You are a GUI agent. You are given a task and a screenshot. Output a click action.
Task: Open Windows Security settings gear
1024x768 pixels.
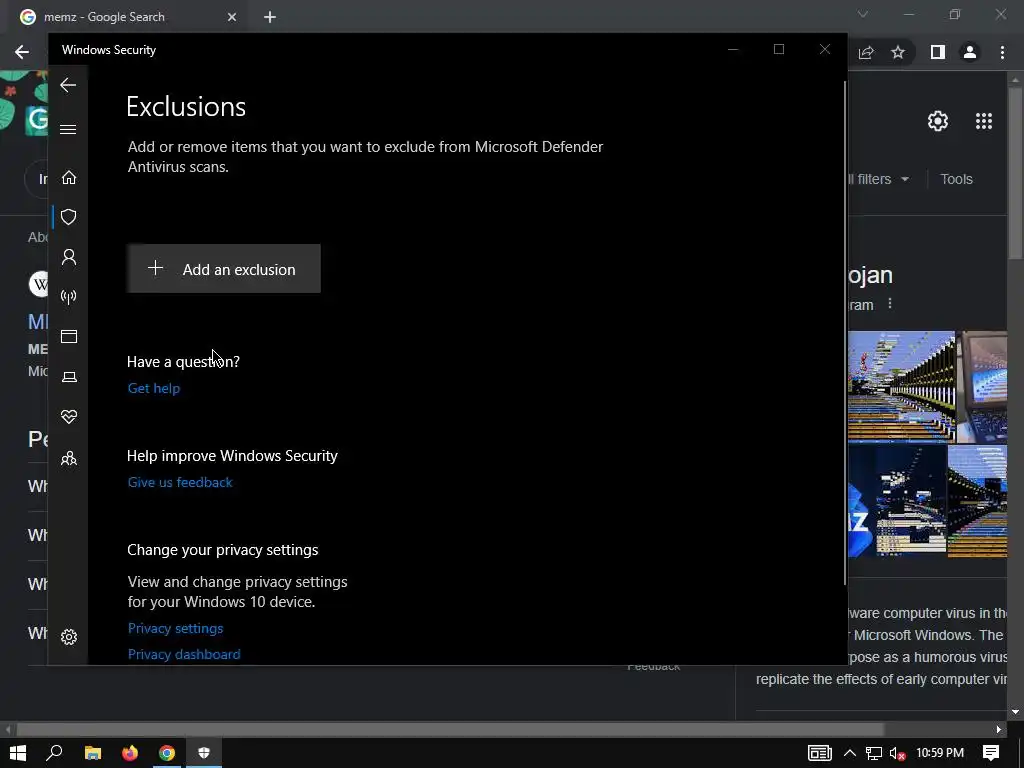click(x=69, y=637)
